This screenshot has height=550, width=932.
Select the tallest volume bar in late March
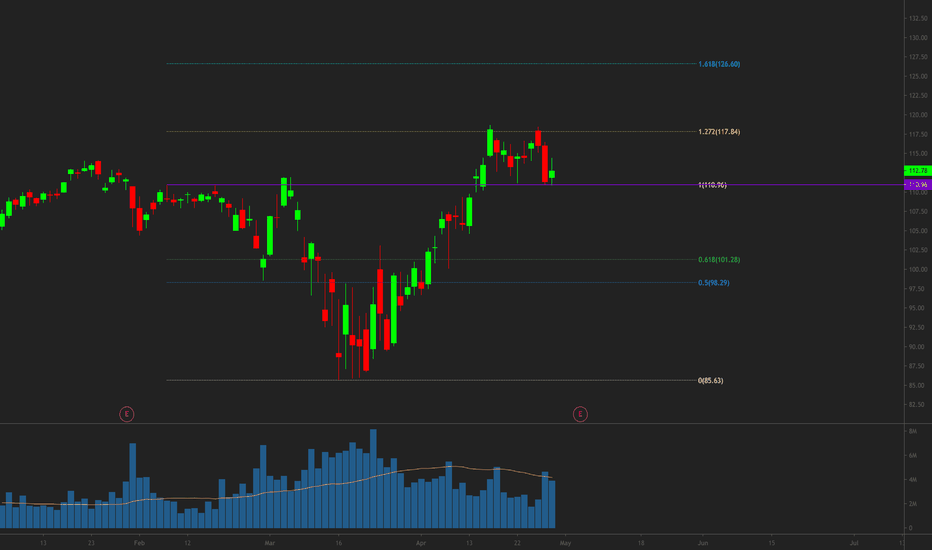click(x=373, y=479)
